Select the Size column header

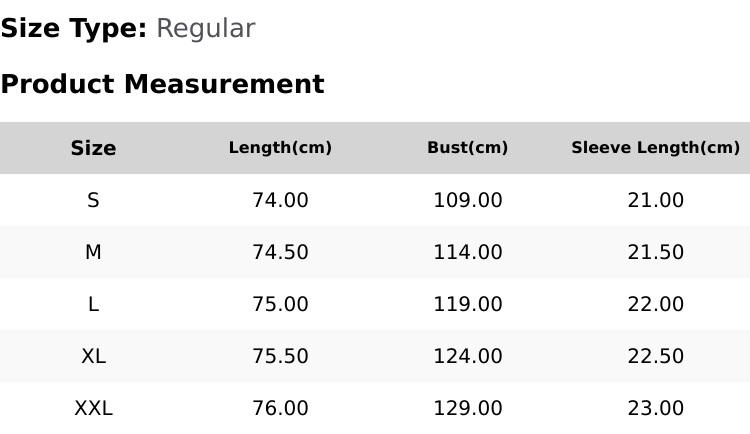[93, 148]
